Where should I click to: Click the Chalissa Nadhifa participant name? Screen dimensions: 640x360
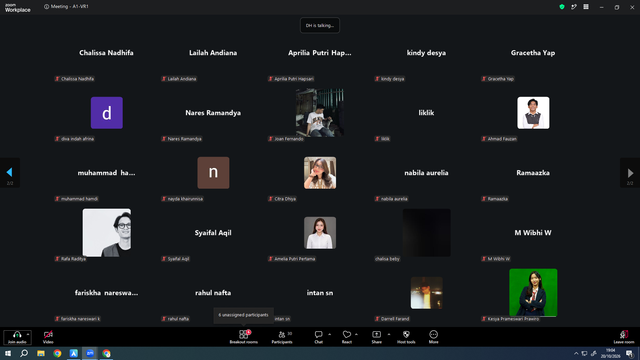coord(106,53)
